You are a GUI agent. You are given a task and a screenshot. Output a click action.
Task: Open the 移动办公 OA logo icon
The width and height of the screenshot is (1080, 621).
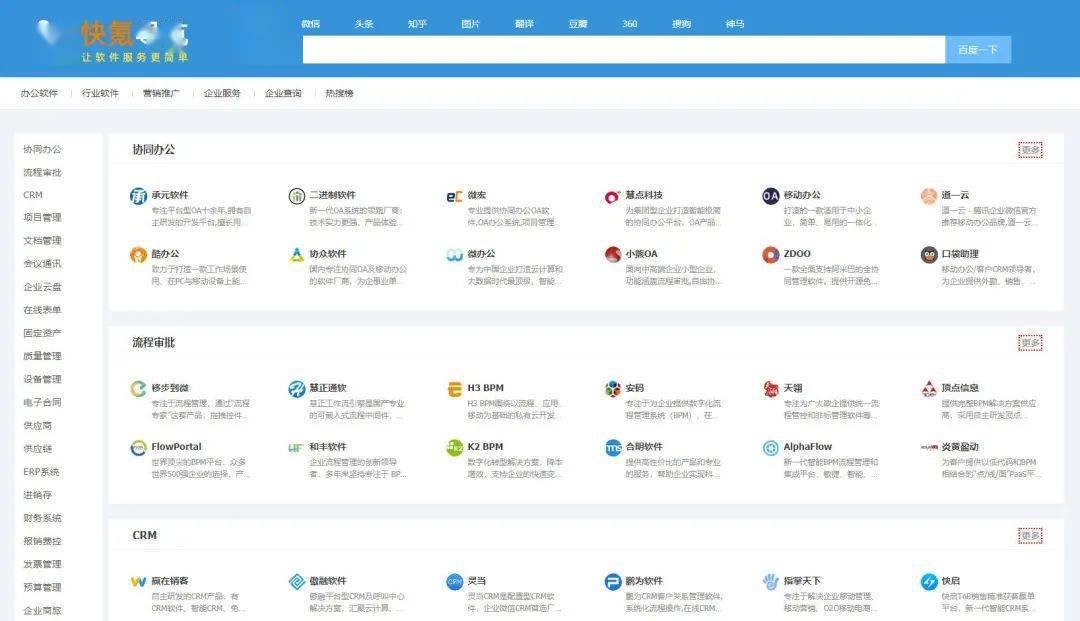click(771, 196)
